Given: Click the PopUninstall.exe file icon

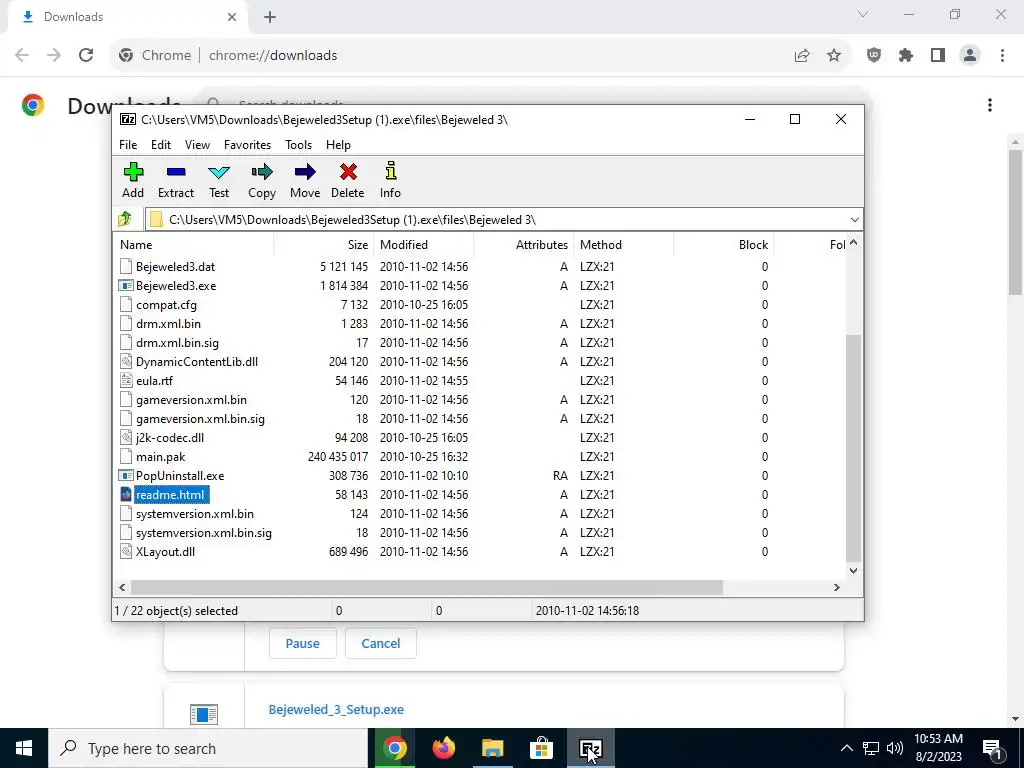Looking at the screenshot, I should pos(126,475).
